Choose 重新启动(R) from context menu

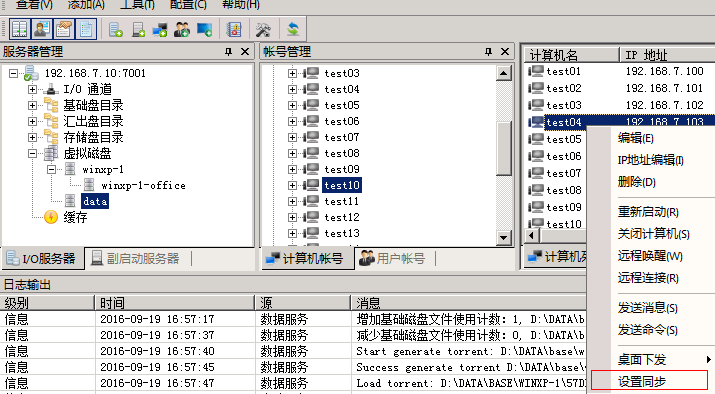[648, 212]
